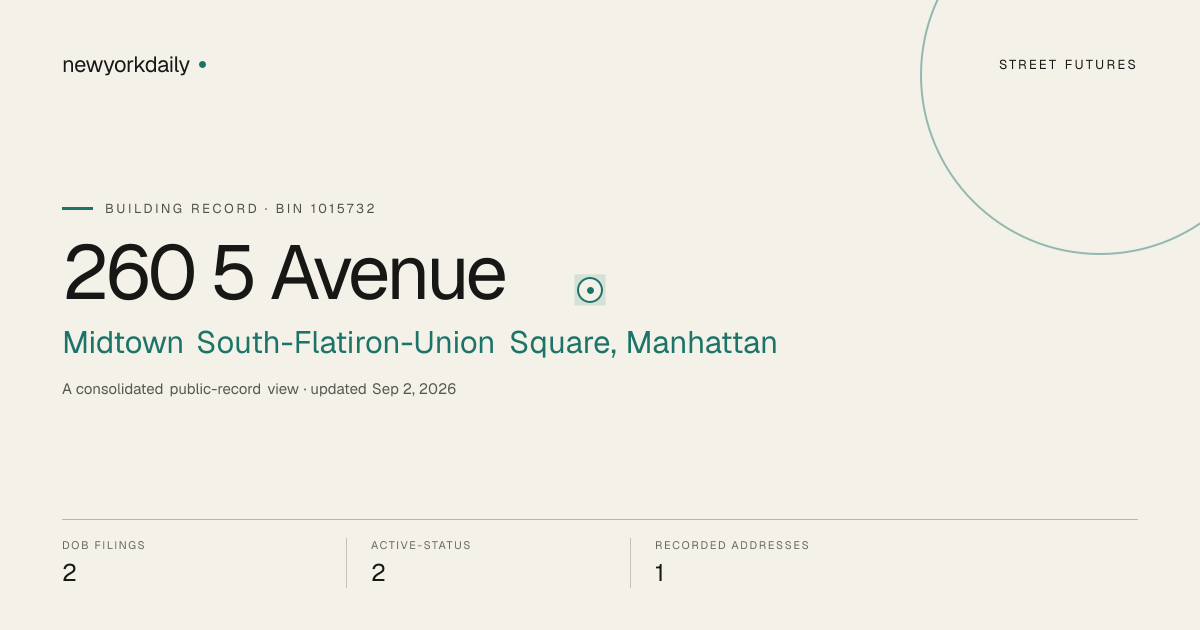Open the STREET FUTURES section link

tap(1067, 65)
